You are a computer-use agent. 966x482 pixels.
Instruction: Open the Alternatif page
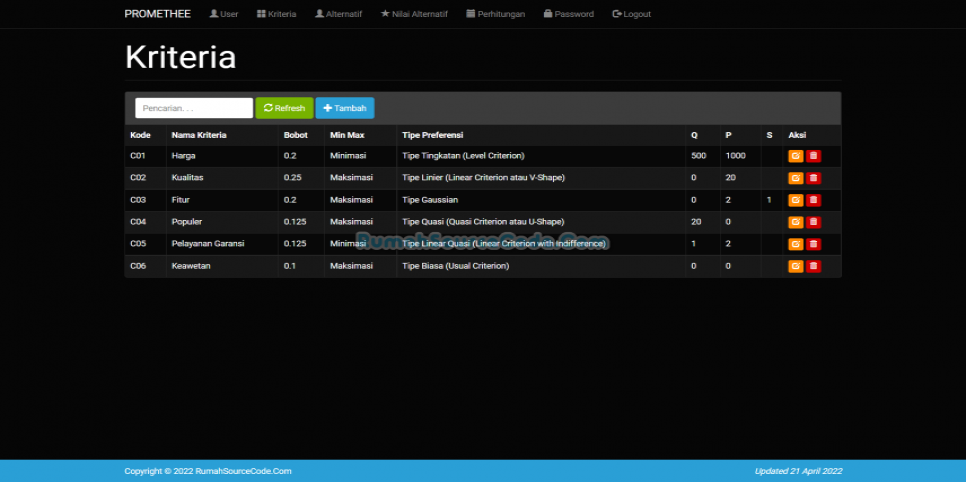click(x=338, y=14)
